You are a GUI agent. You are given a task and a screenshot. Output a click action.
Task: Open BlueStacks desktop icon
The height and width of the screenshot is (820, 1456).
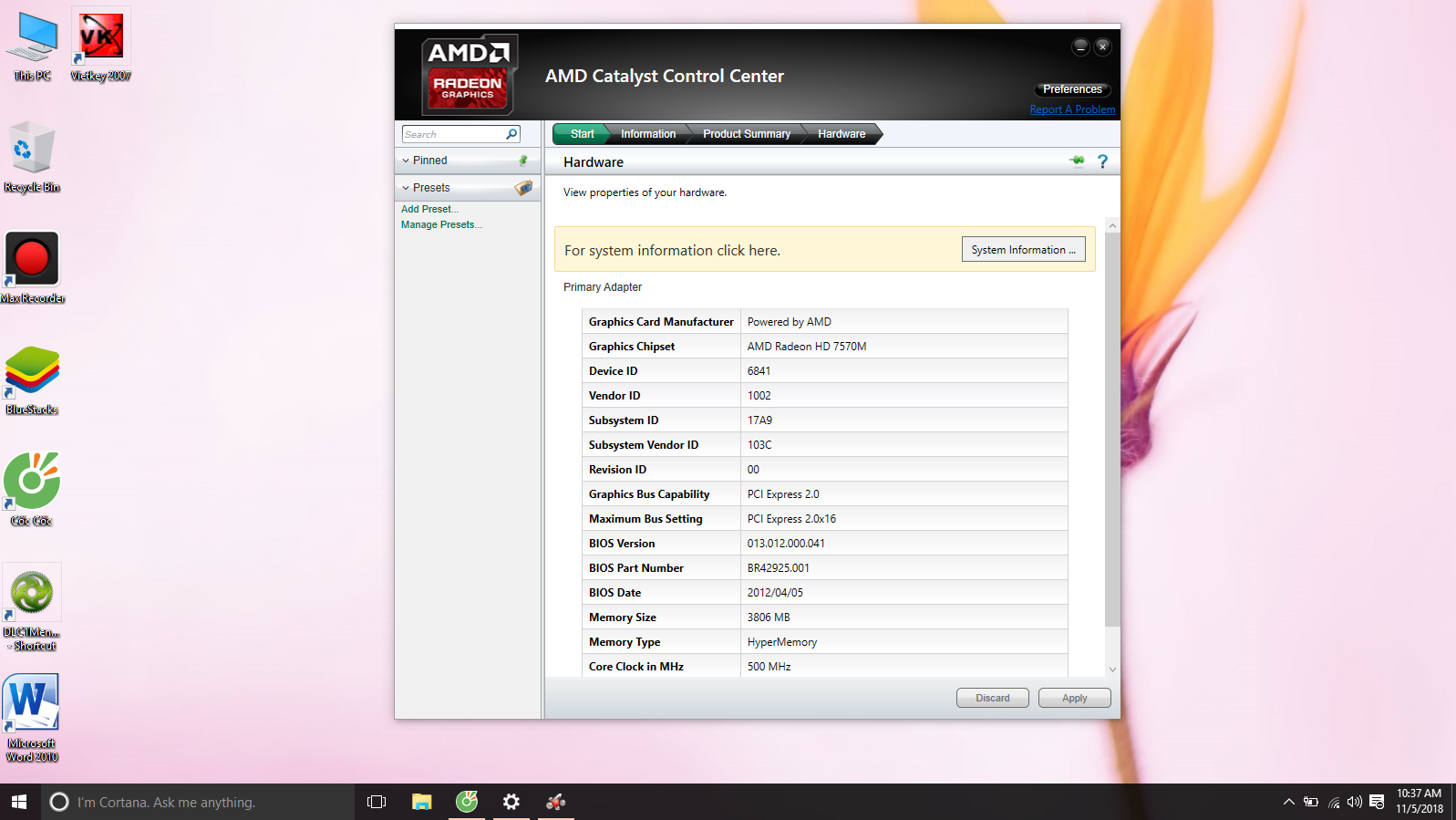click(x=32, y=379)
